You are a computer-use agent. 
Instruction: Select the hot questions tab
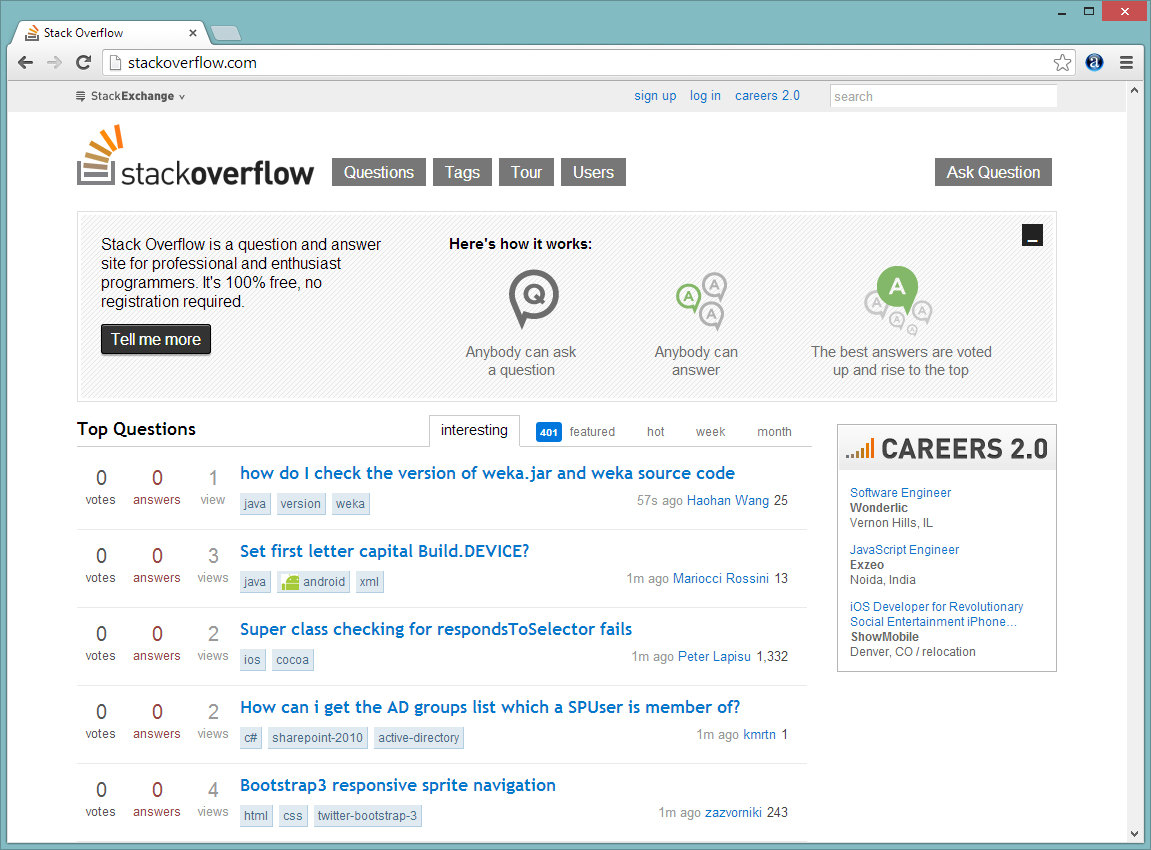(x=655, y=432)
